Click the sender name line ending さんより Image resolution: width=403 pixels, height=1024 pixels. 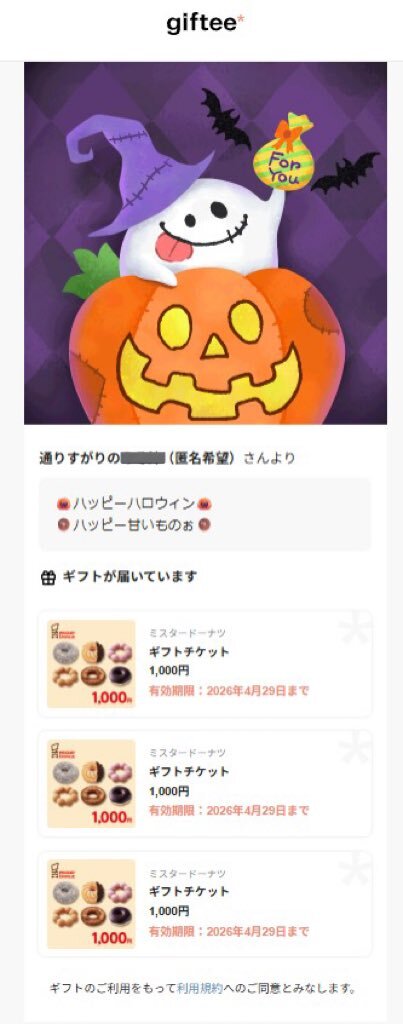pyautogui.click(x=167, y=458)
